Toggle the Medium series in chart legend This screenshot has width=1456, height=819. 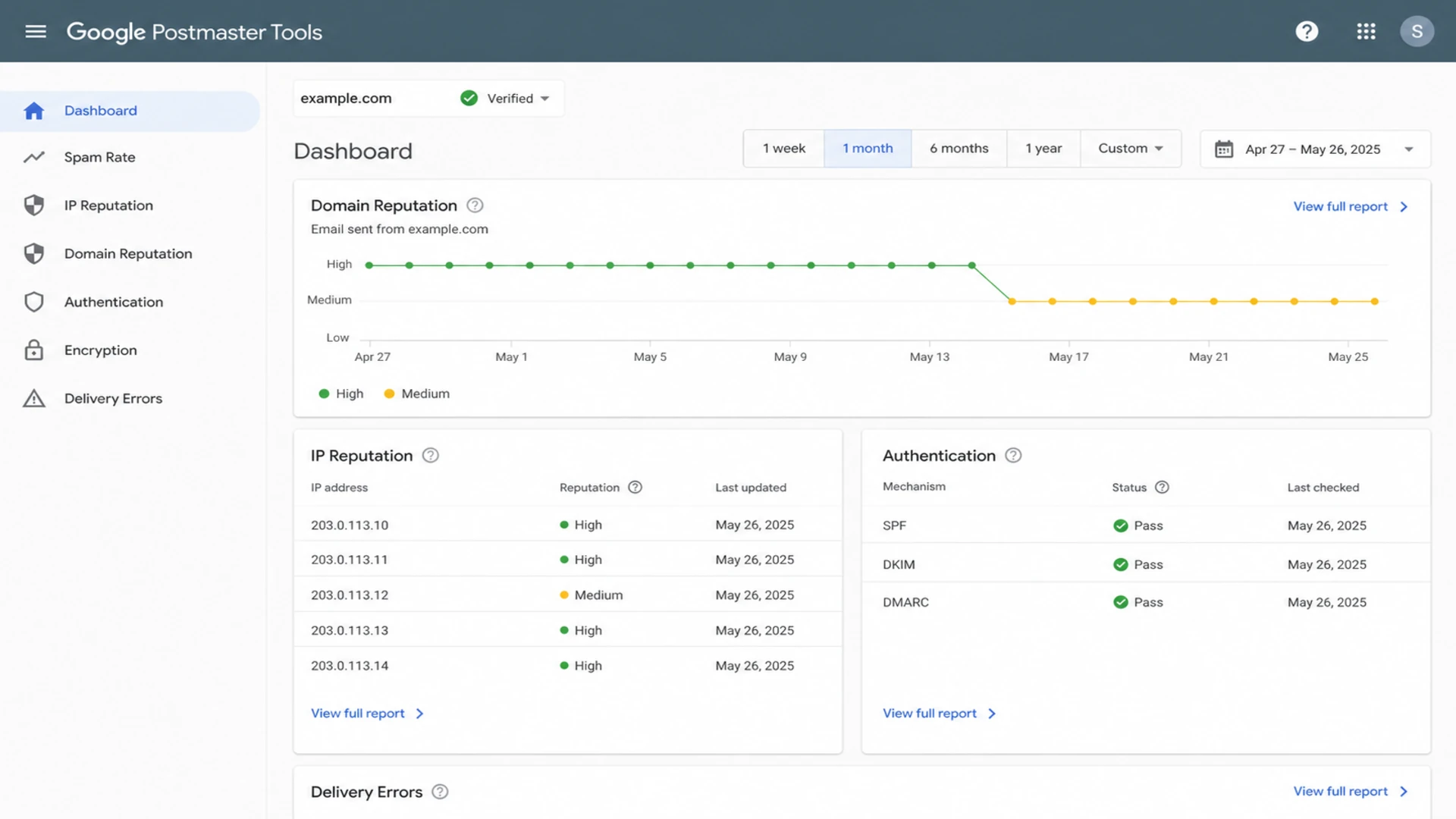(417, 394)
